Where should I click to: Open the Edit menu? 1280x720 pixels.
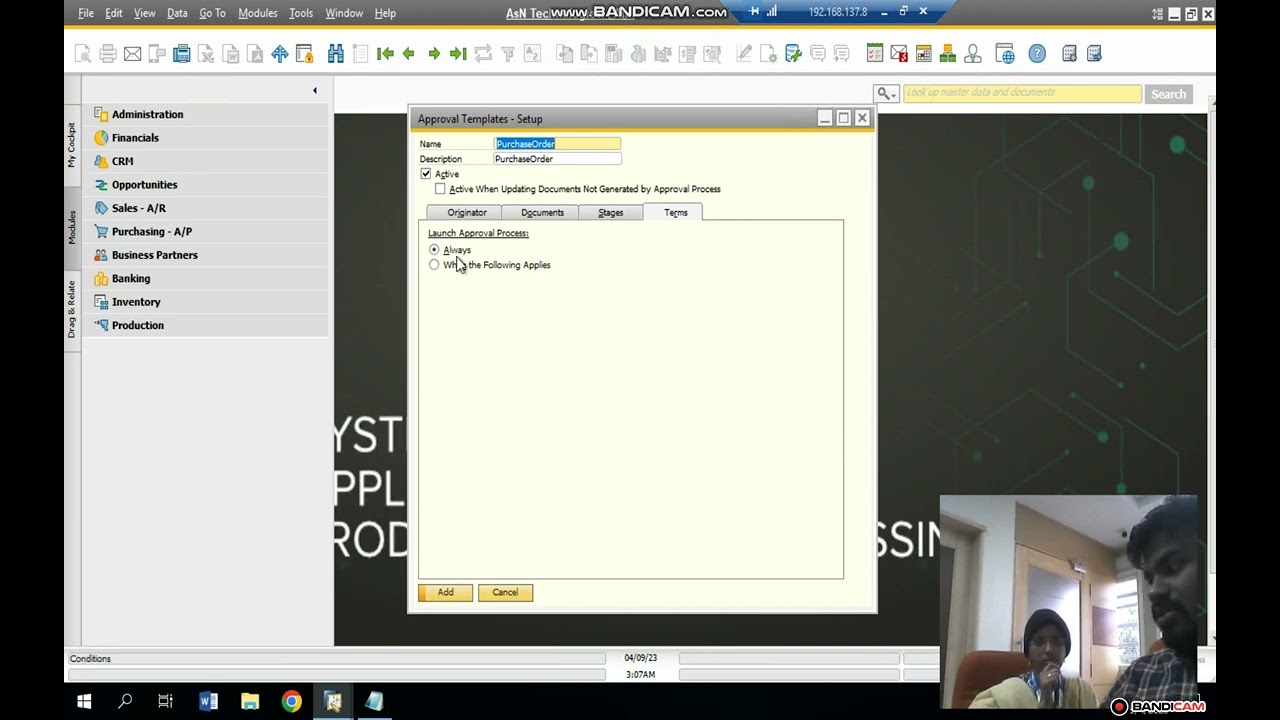click(114, 13)
